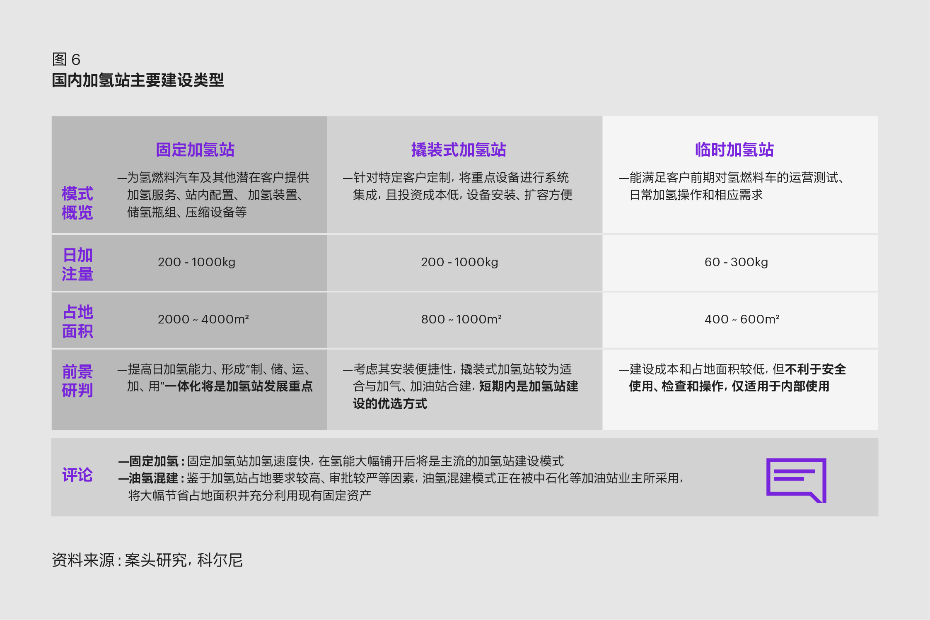930x620 pixels.
Task: Click the 临时加氢站 outlook description text
Action: pos(736,377)
